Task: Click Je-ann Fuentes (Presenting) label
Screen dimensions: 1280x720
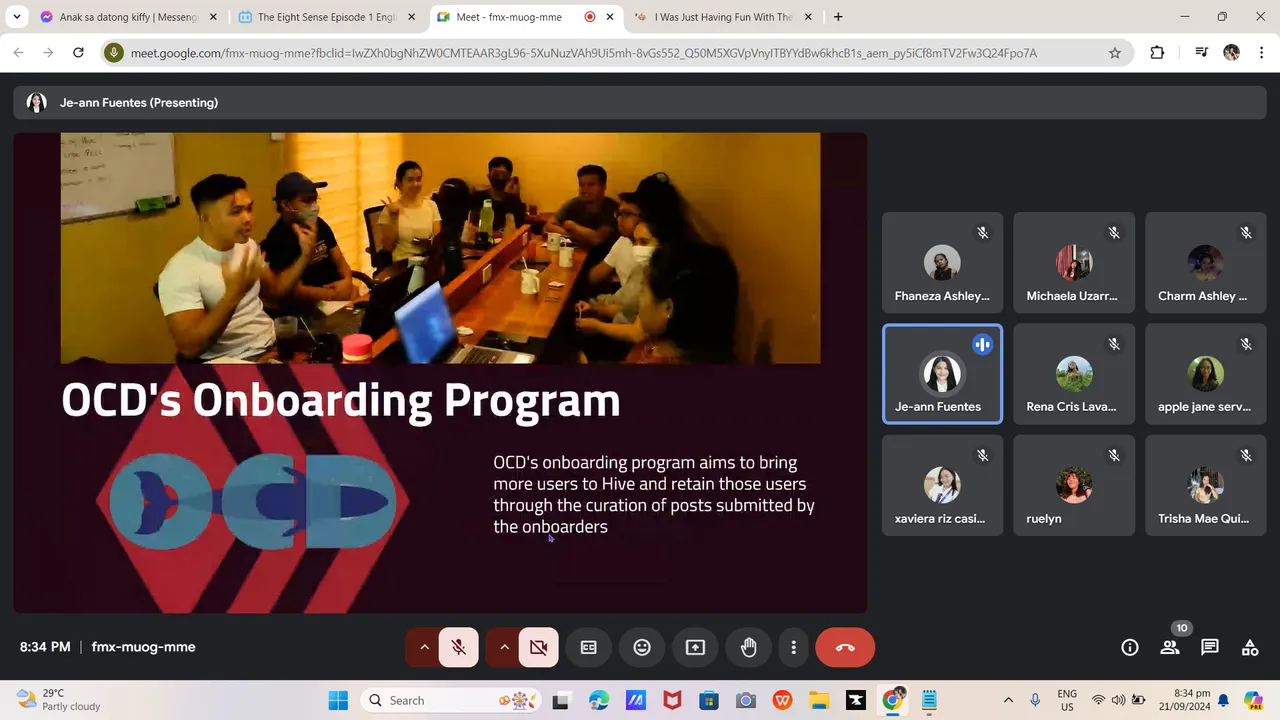Action: tap(139, 103)
